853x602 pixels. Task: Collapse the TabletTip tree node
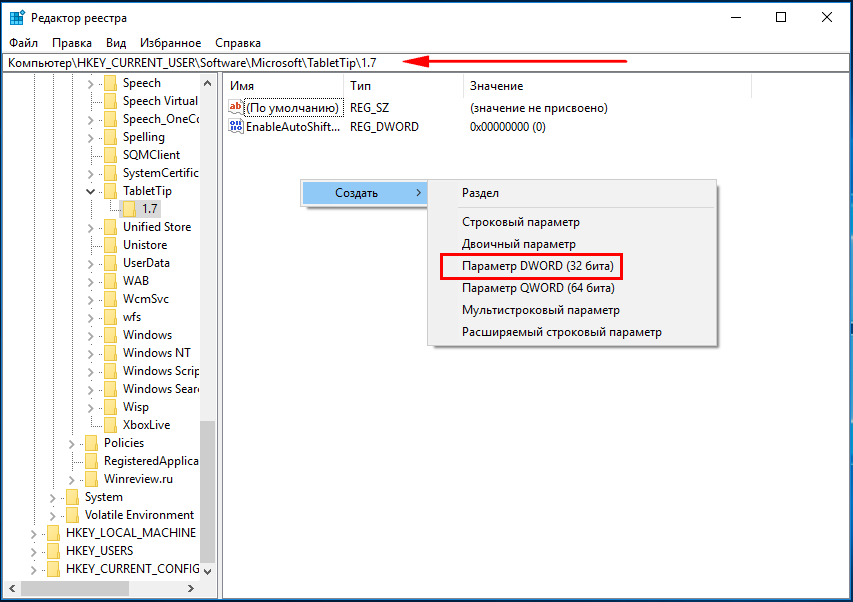90,191
